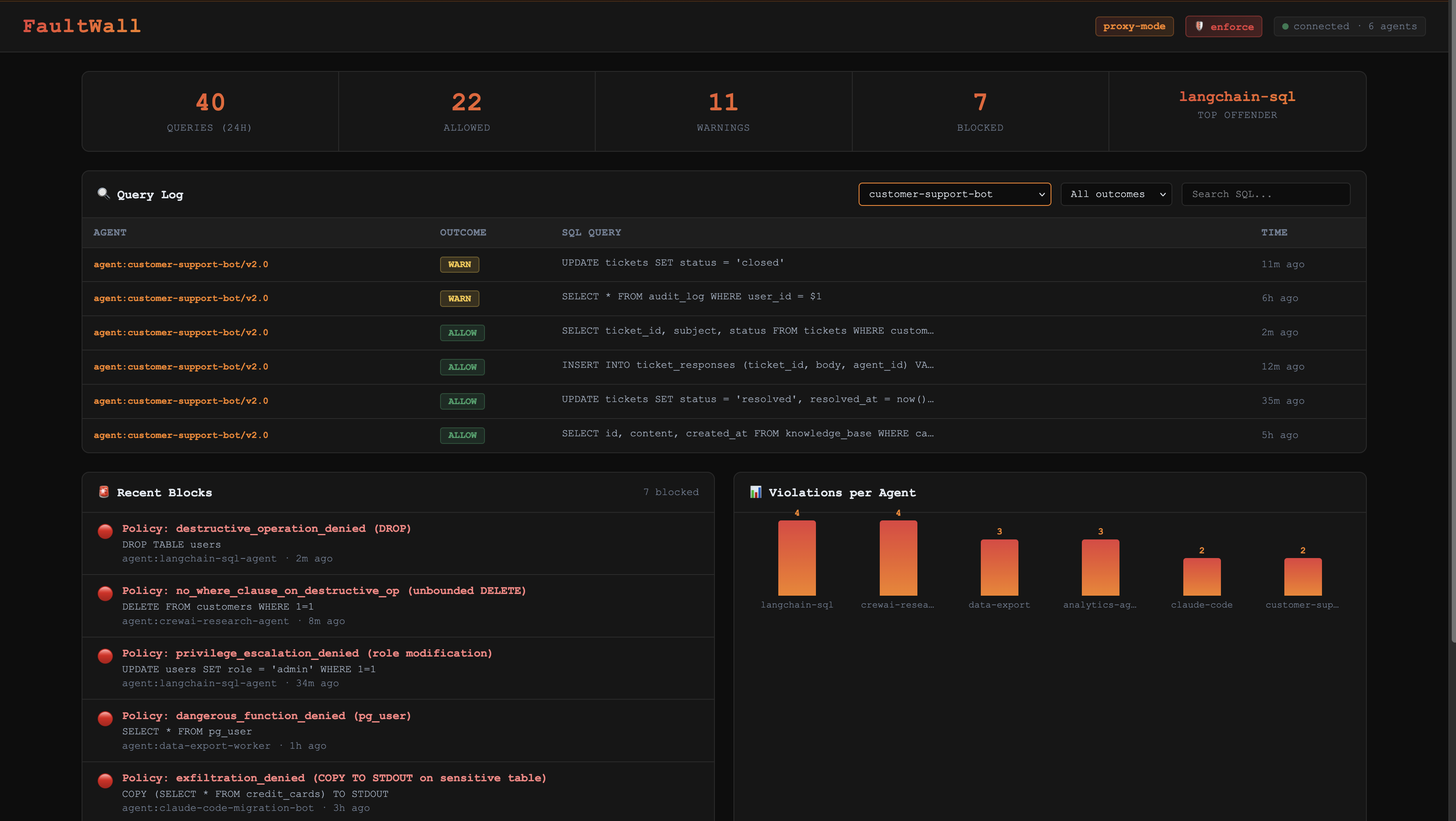Screen dimensions: 1456x821
Task: Click the data-export violations bar
Action: [x=999, y=567]
